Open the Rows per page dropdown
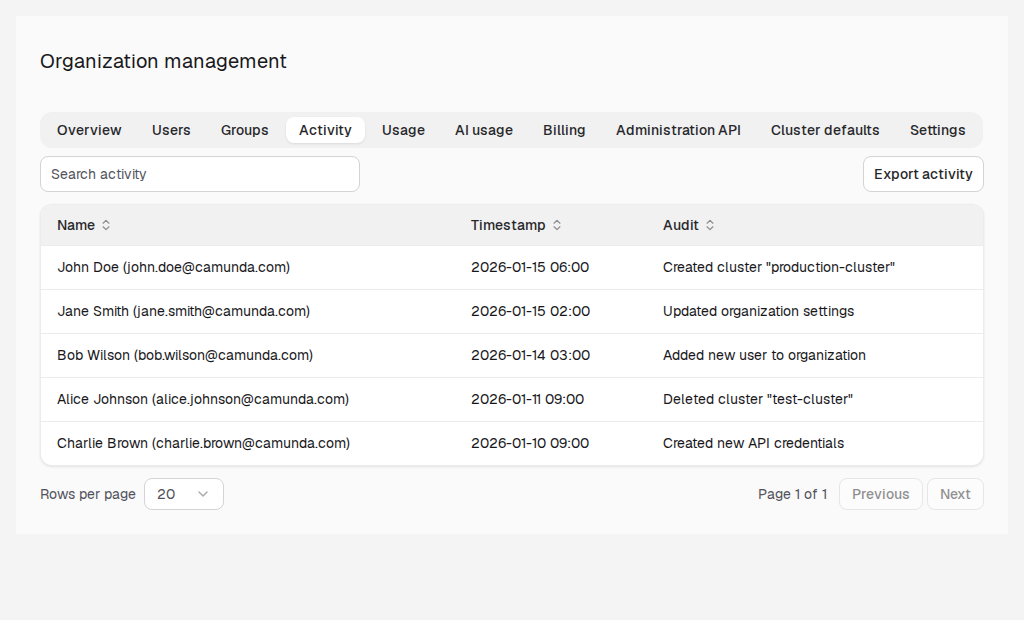Screen dimensions: 1024x620 click(184, 494)
